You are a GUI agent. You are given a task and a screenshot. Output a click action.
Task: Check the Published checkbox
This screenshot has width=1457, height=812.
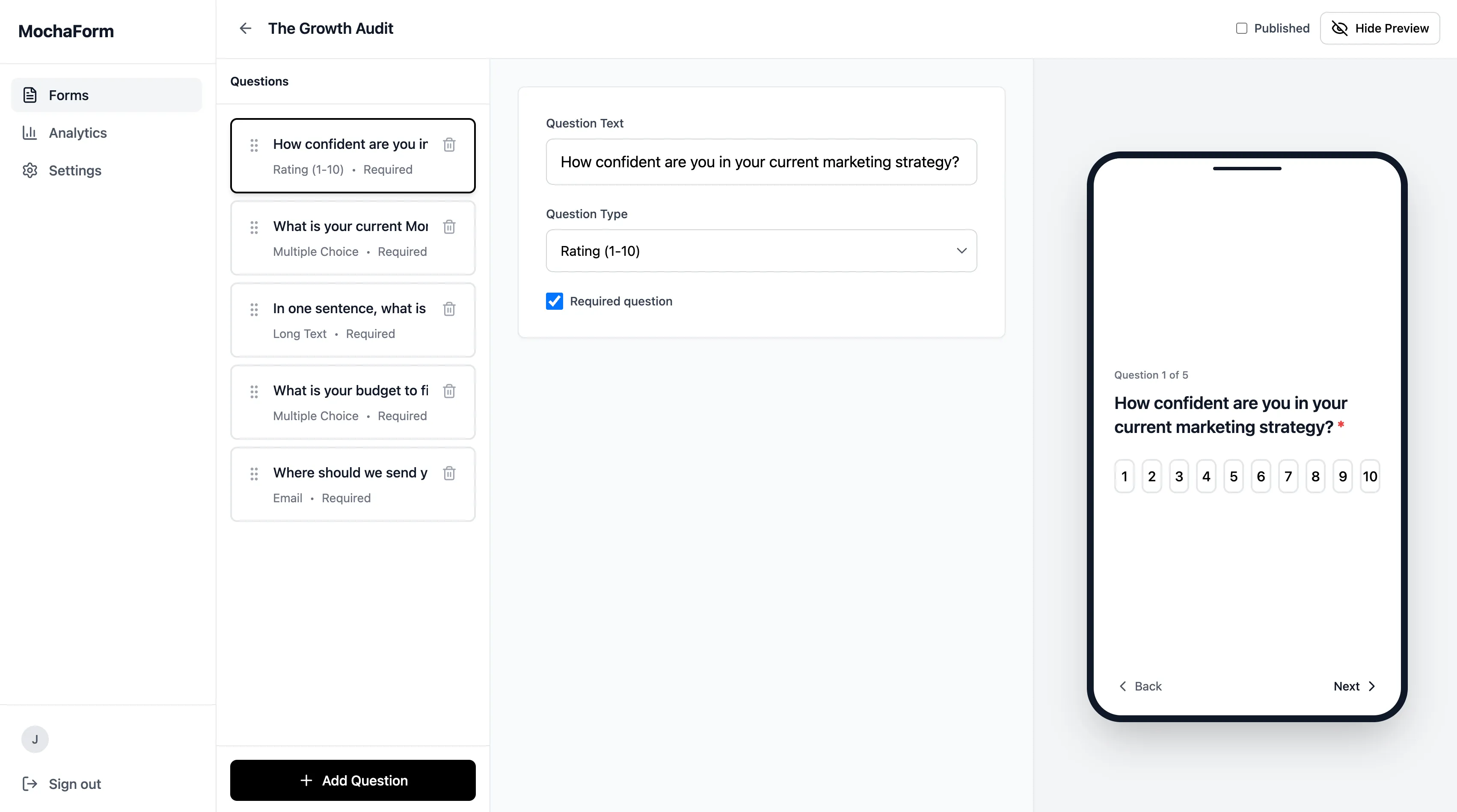point(1242,28)
